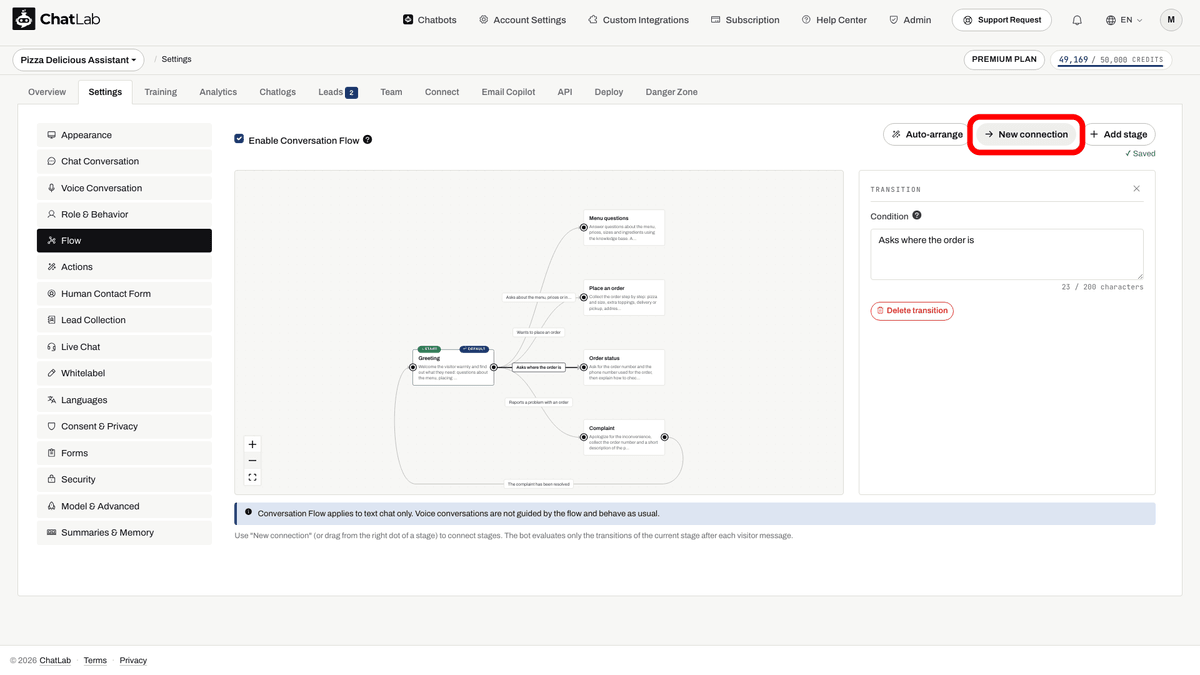Click the Terms footer link
Viewport: 1200px width, 675px height.
pos(95,660)
